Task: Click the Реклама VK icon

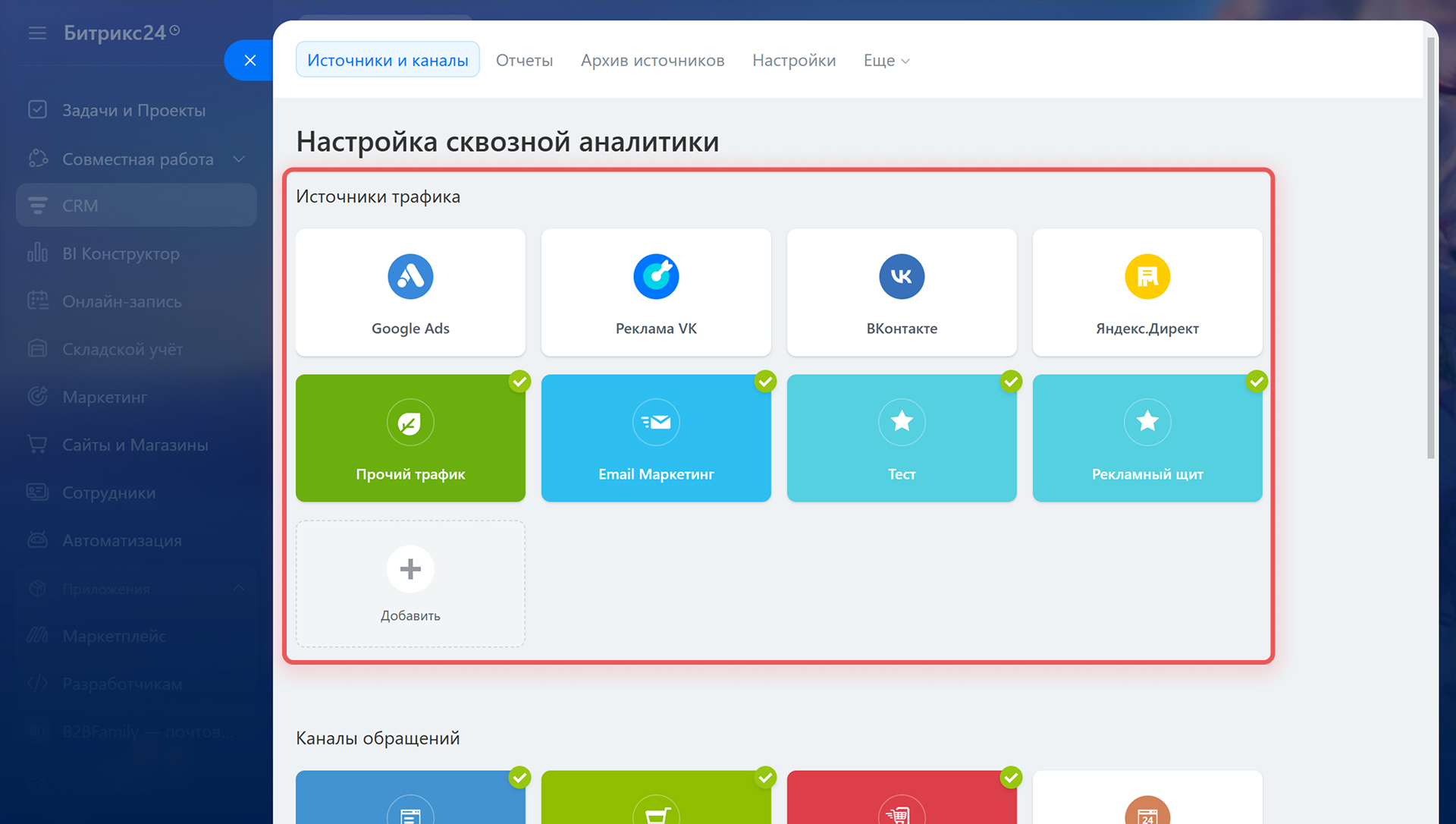Action: 656,276
